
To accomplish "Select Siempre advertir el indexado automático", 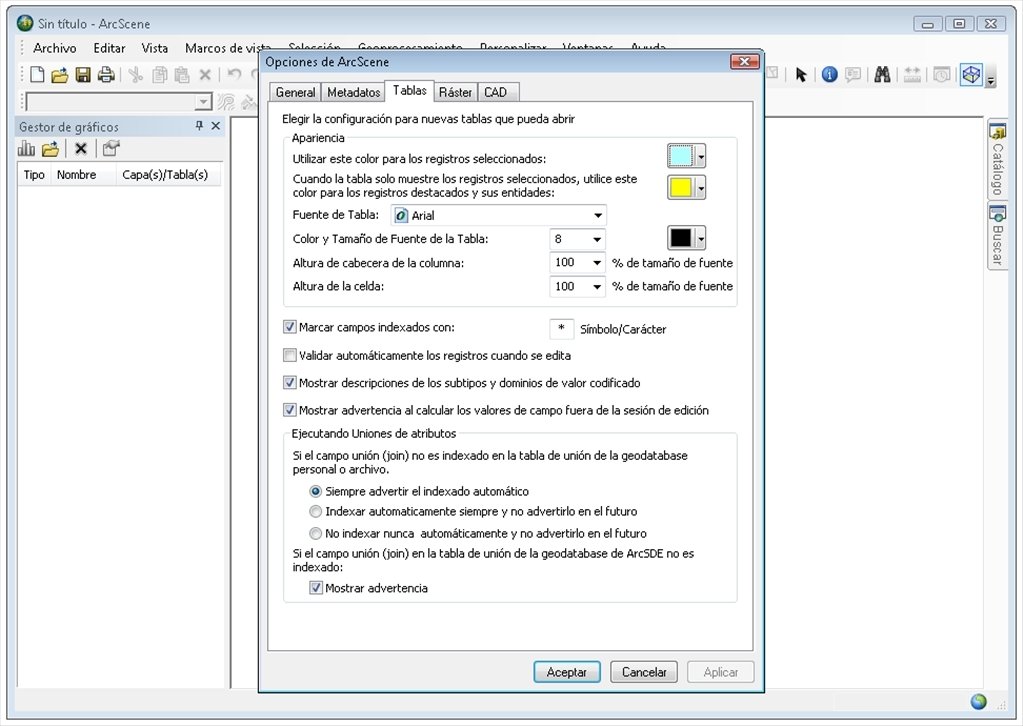I will point(316,491).
